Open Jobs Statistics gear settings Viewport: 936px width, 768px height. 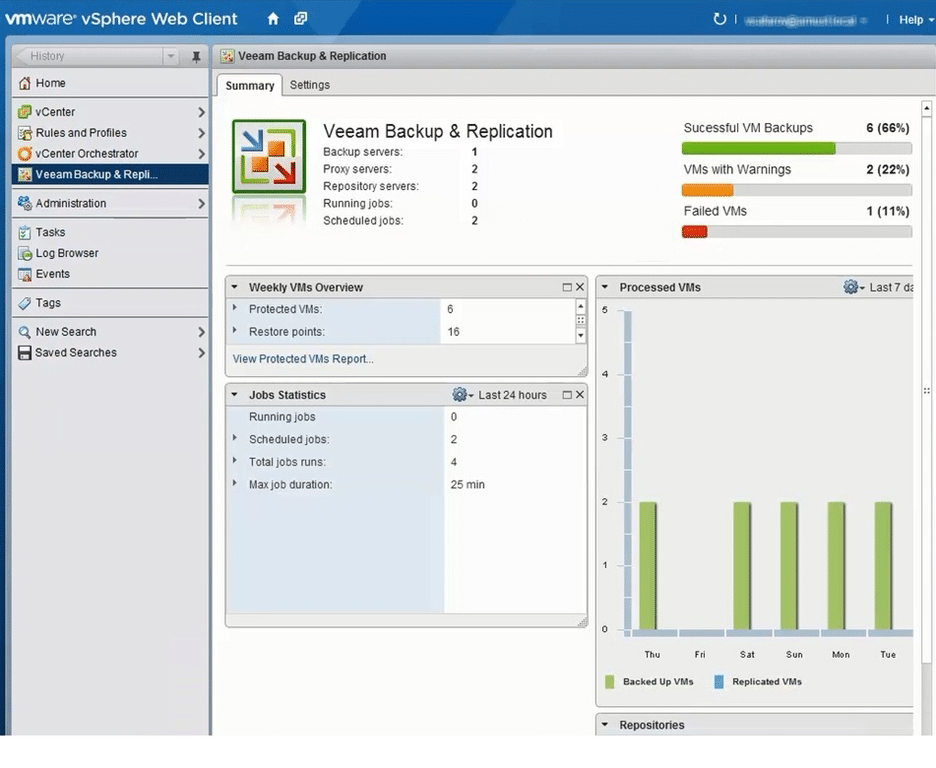[x=462, y=395]
